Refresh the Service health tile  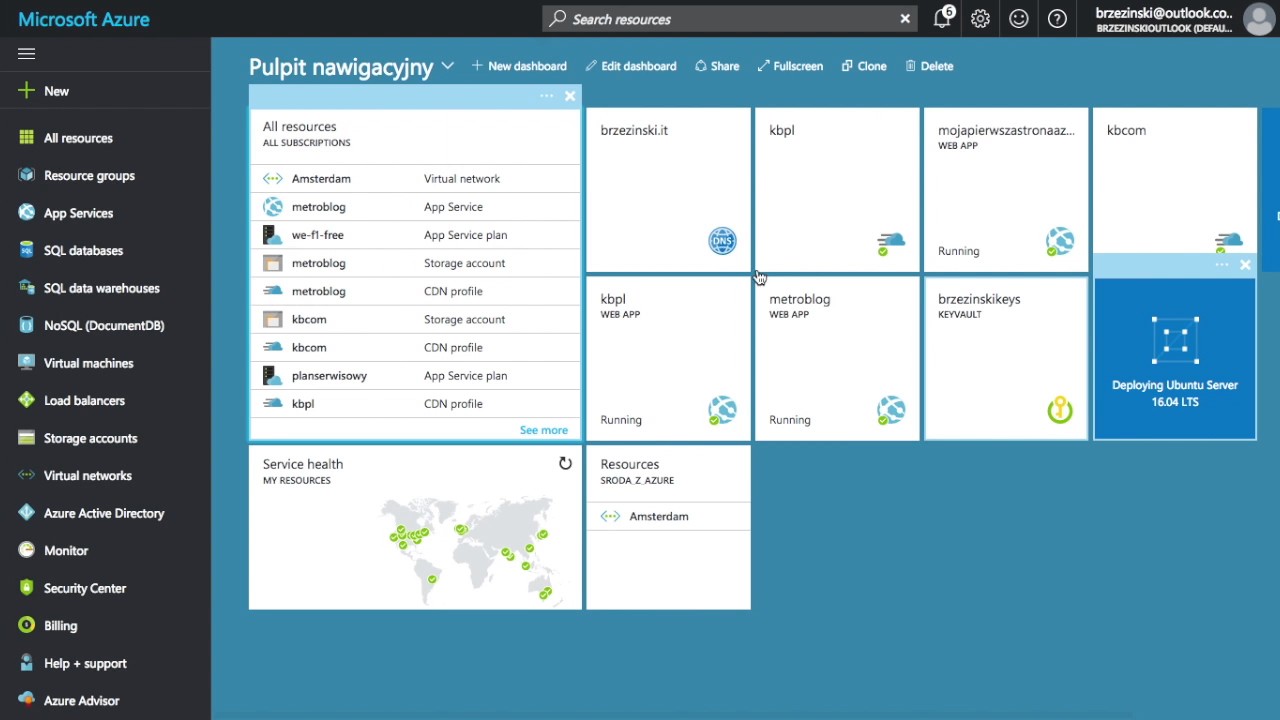565,463
